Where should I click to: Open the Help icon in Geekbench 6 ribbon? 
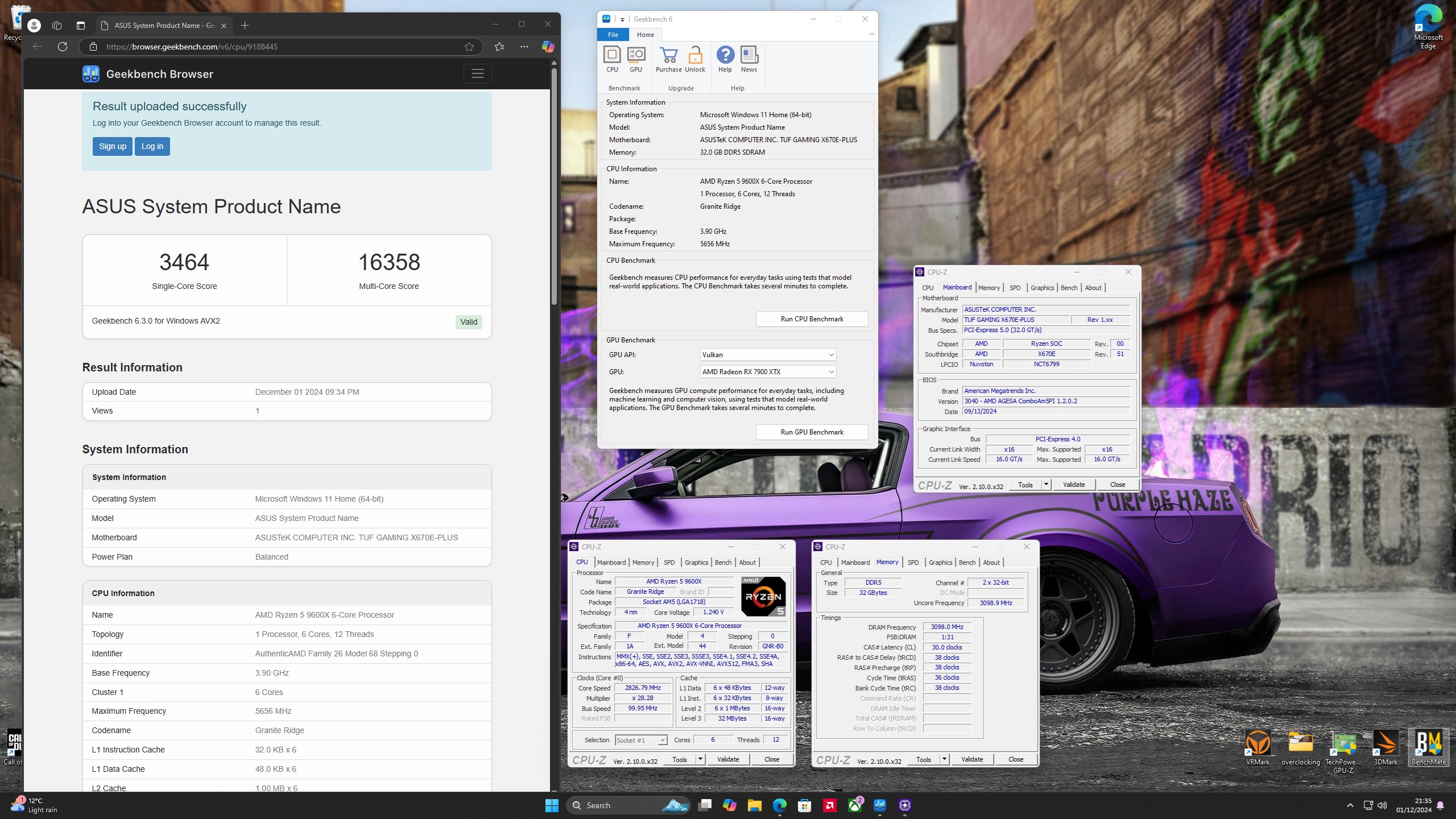(x=725, y=60)
